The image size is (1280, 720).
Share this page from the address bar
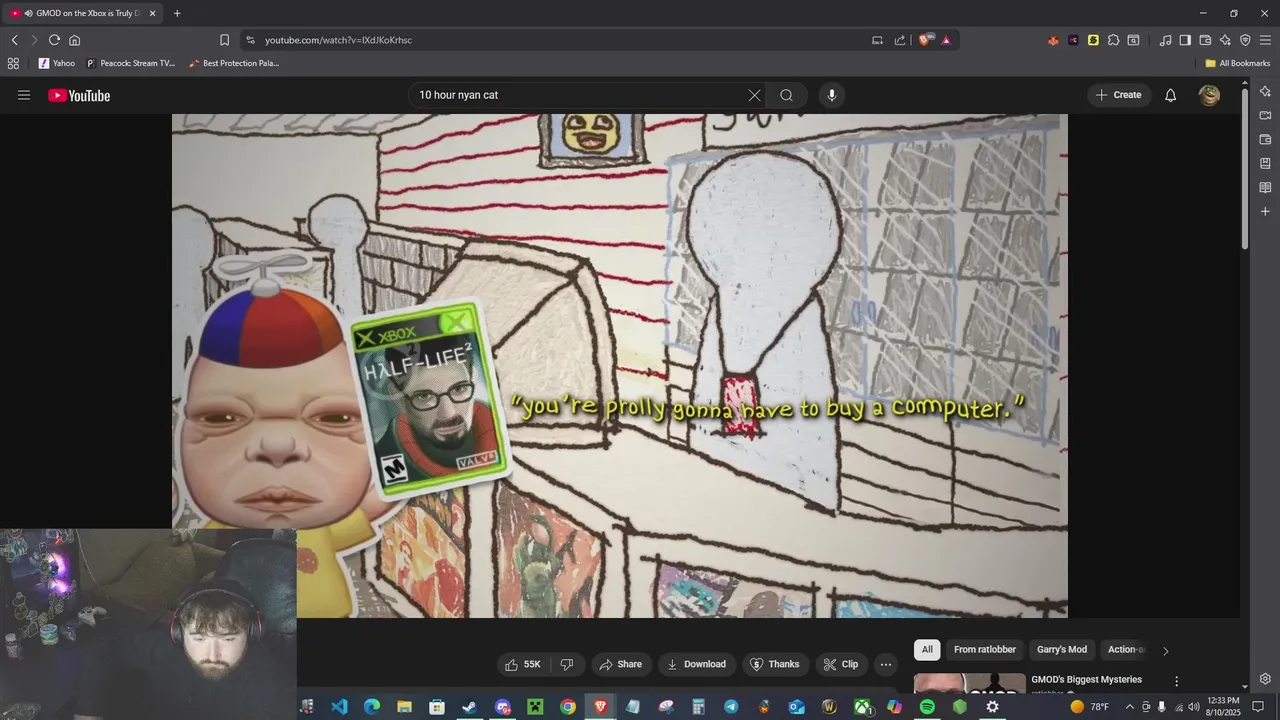click(900, 40)
